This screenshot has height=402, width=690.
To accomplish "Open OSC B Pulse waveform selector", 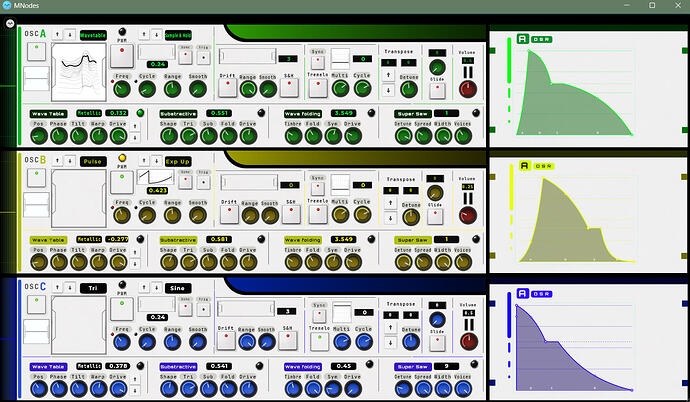I will (93, 161).
